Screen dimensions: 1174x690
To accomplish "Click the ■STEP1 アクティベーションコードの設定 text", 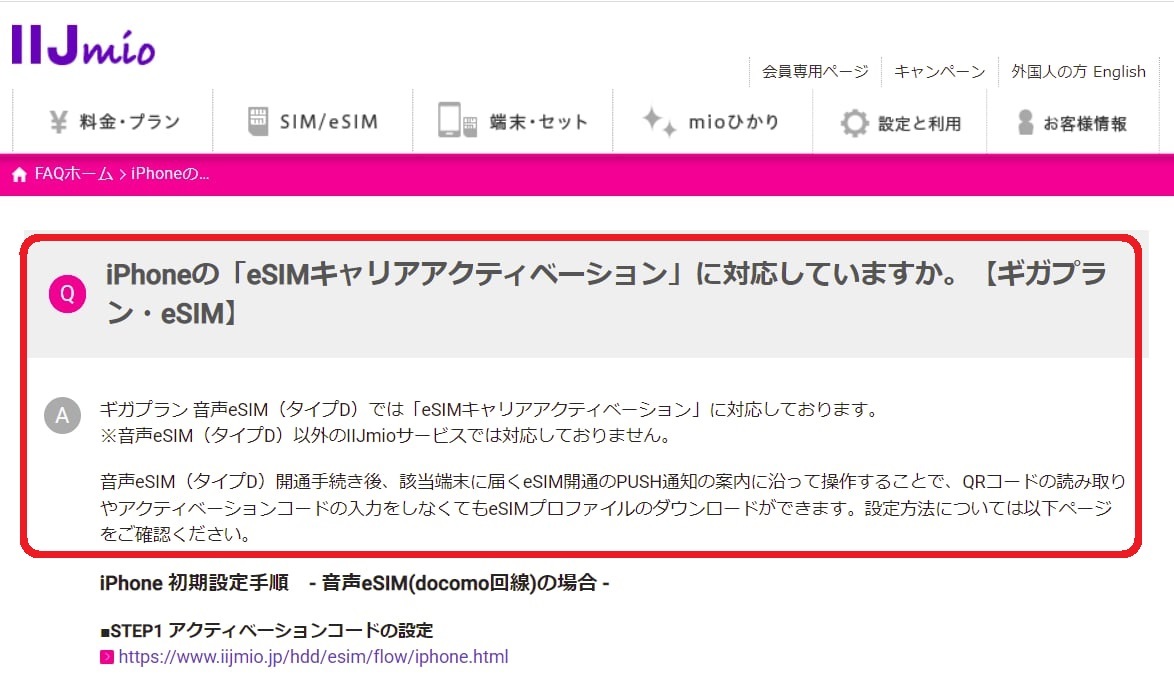I will [267, 630].
